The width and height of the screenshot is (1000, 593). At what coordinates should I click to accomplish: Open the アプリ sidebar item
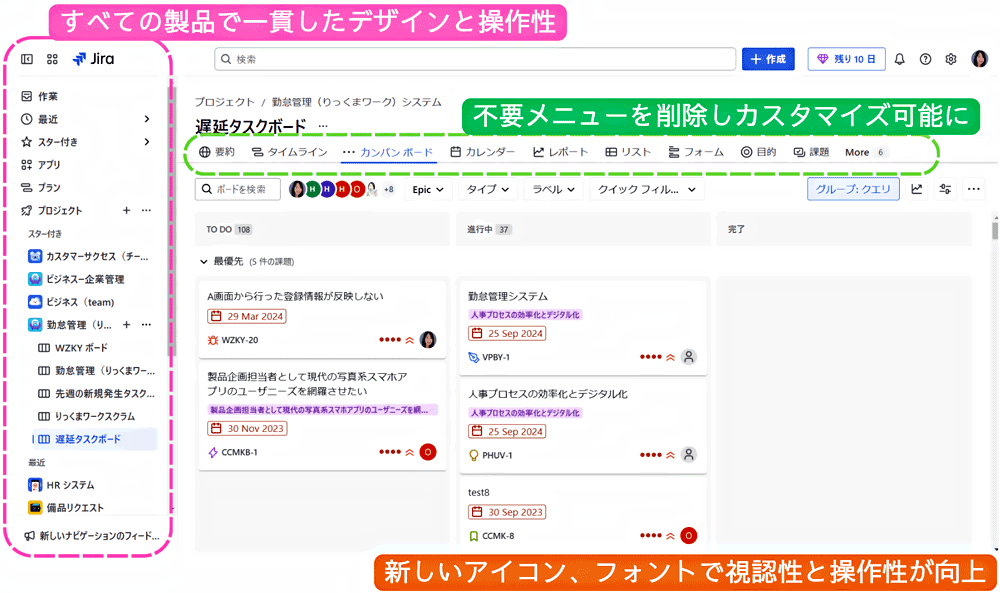pos(41,165)
